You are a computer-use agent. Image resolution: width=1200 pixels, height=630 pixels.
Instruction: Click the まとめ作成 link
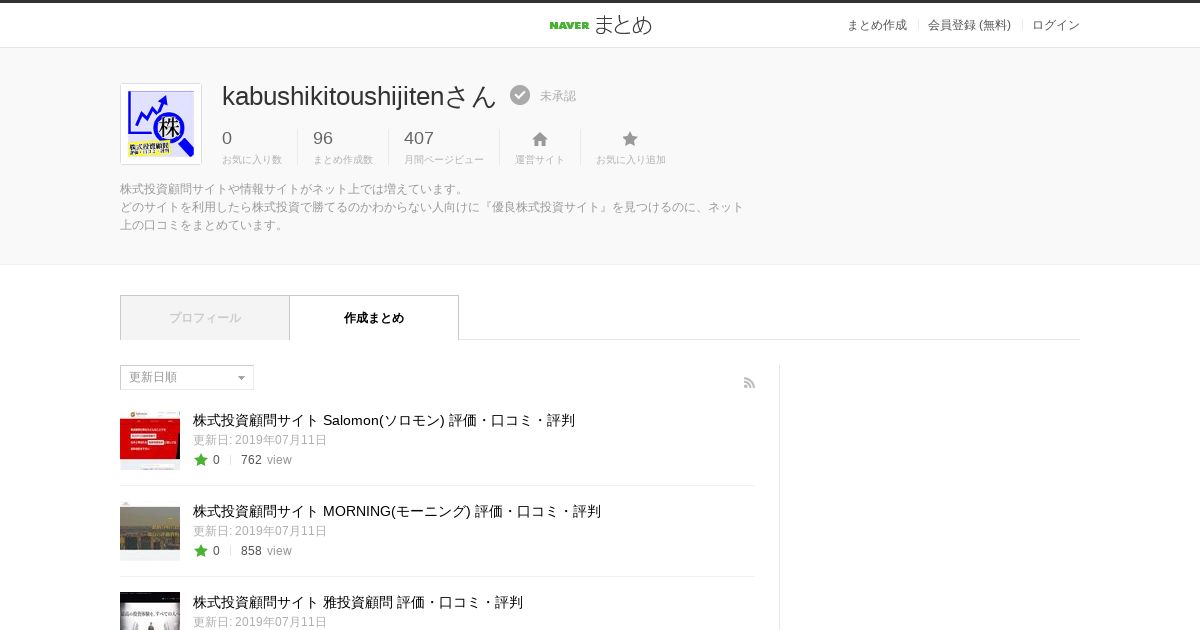tap(877, 25)
